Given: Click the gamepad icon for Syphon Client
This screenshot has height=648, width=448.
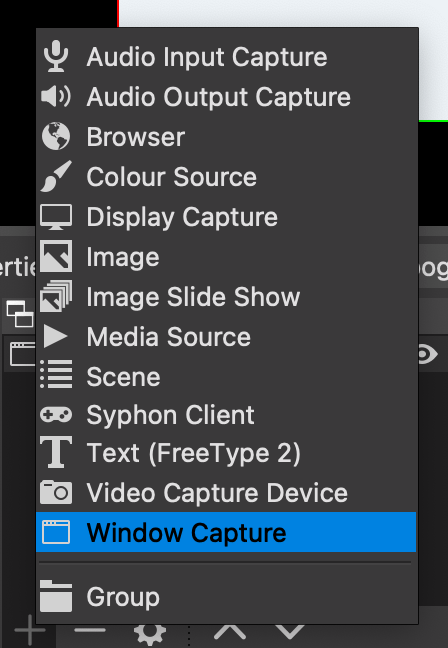Looking at the screenshot, I should coord(56,415).
